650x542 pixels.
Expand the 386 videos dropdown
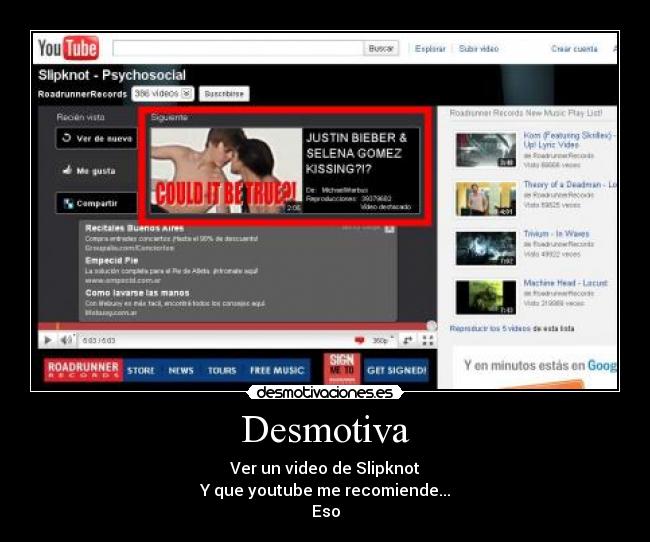point(162,94)
